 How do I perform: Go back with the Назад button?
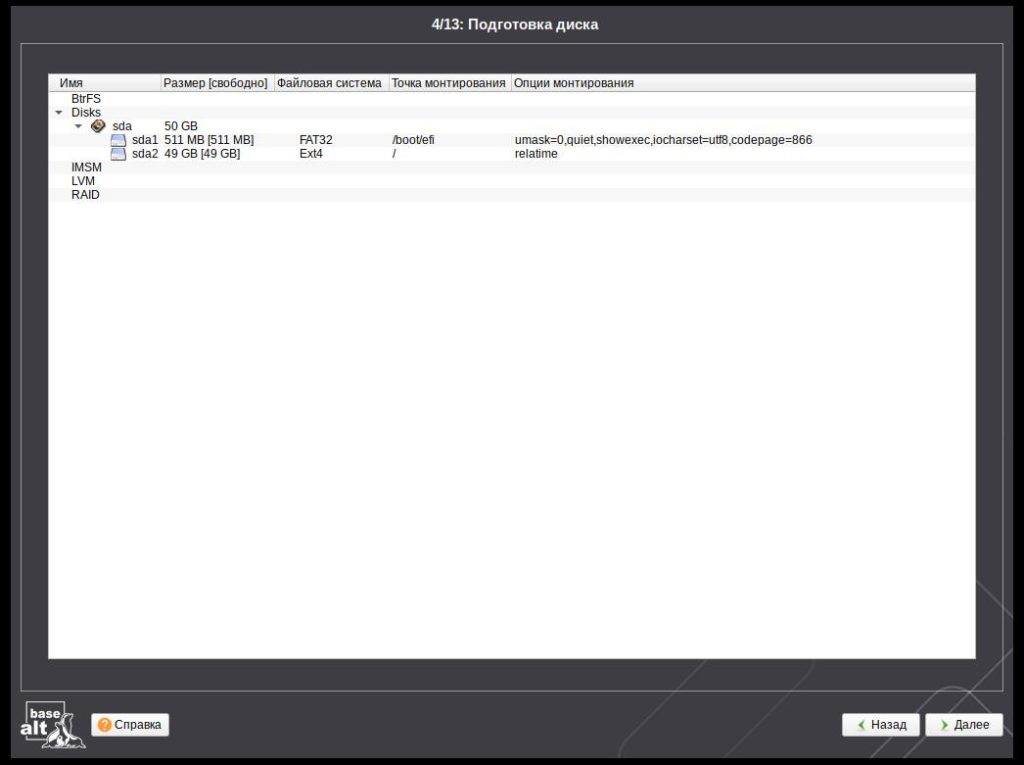coord(880,725)
